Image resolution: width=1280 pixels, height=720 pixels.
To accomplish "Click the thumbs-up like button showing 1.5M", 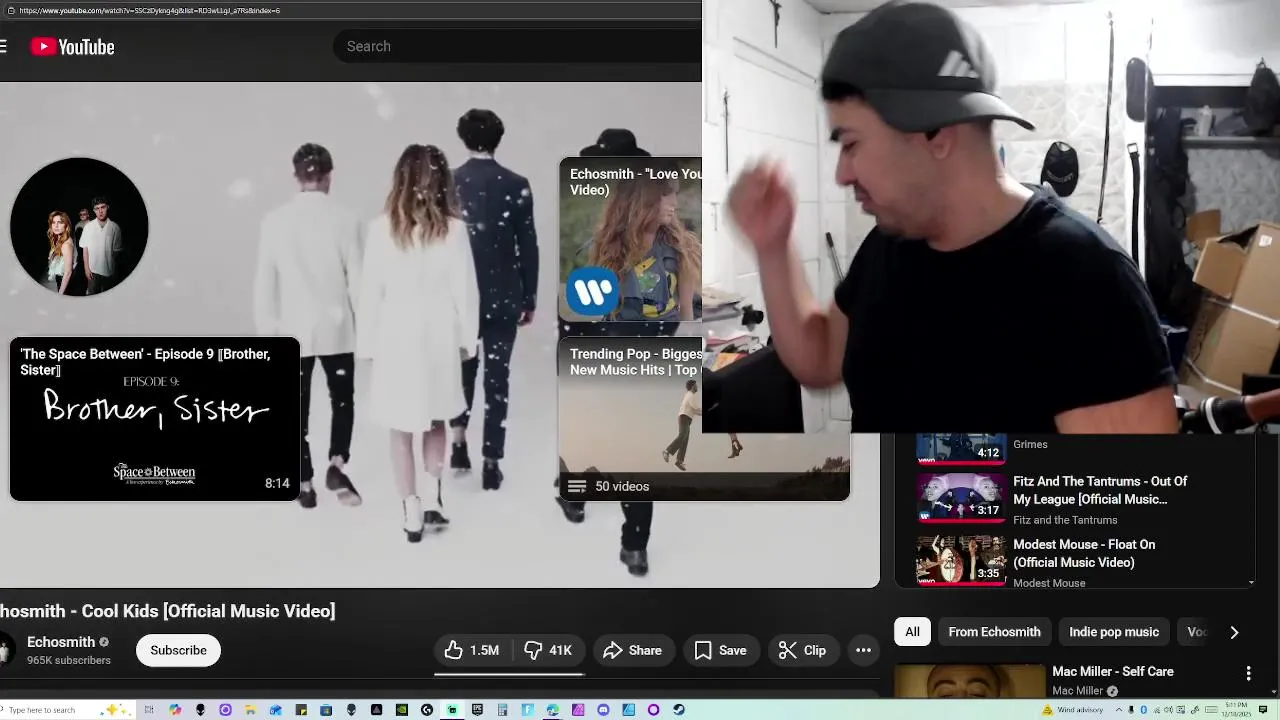I will pos(472,650).
